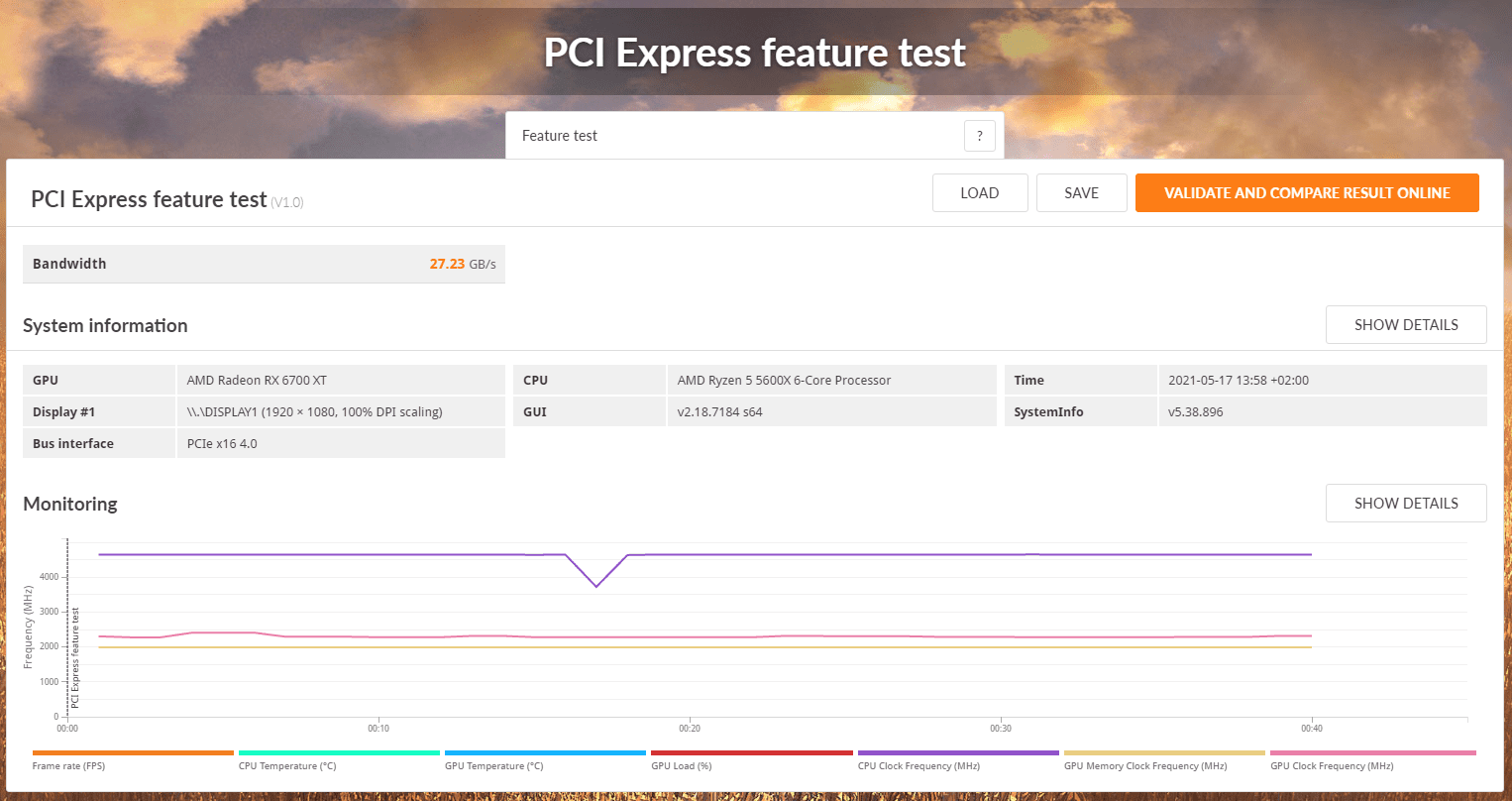Toggle GPU Load (%) legend swatch

(x=751, y=753)
